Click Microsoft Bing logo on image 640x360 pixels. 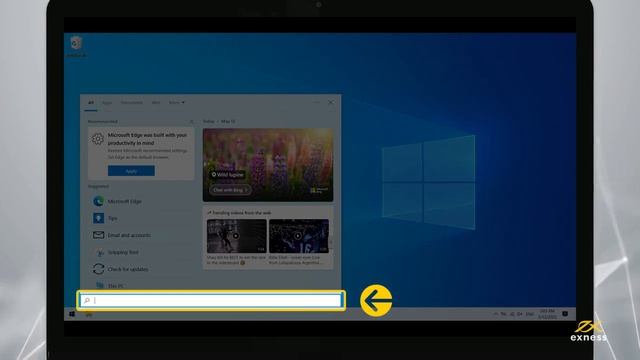tap(319, 191)
